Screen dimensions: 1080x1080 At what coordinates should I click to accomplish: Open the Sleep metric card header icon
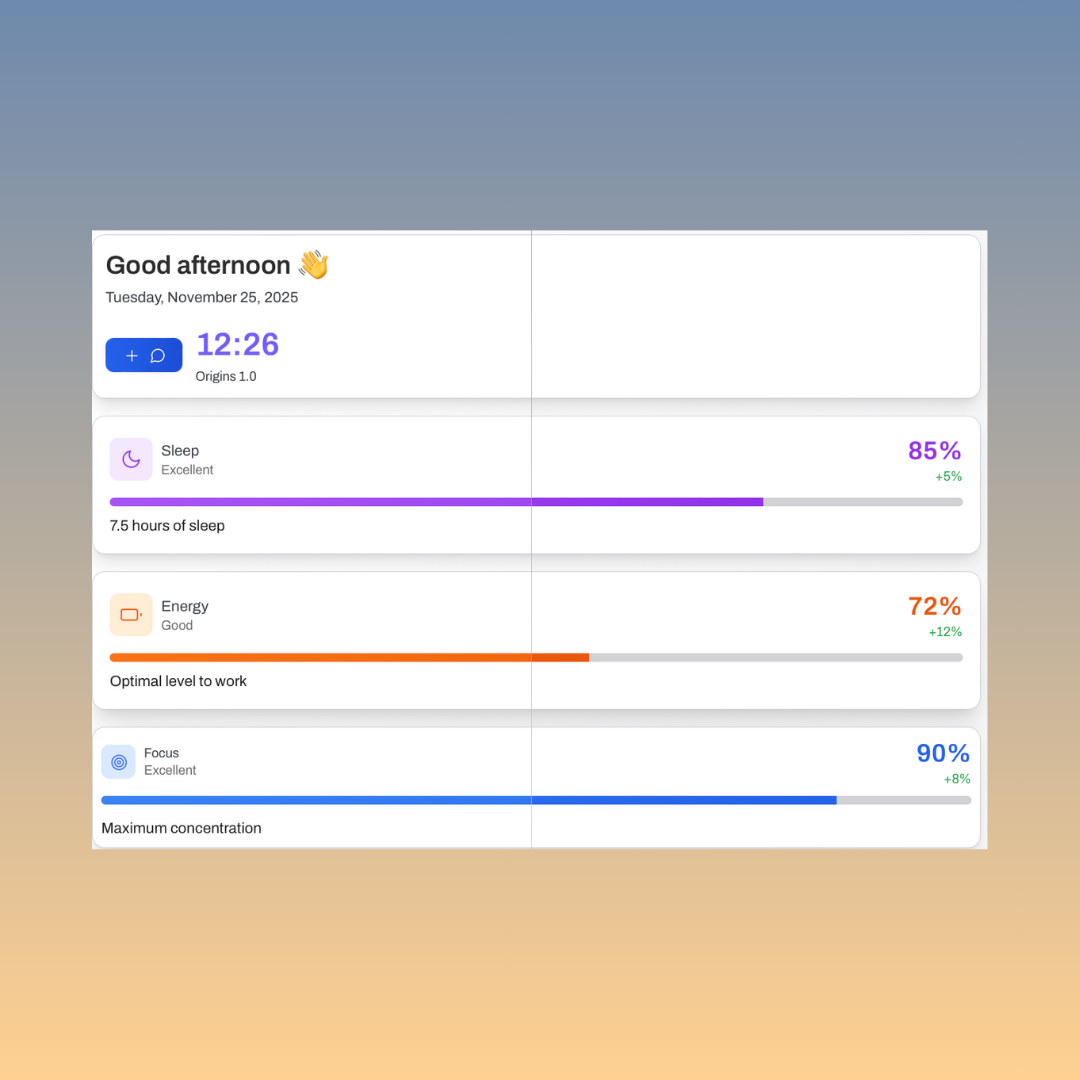(x=131, y=458)
